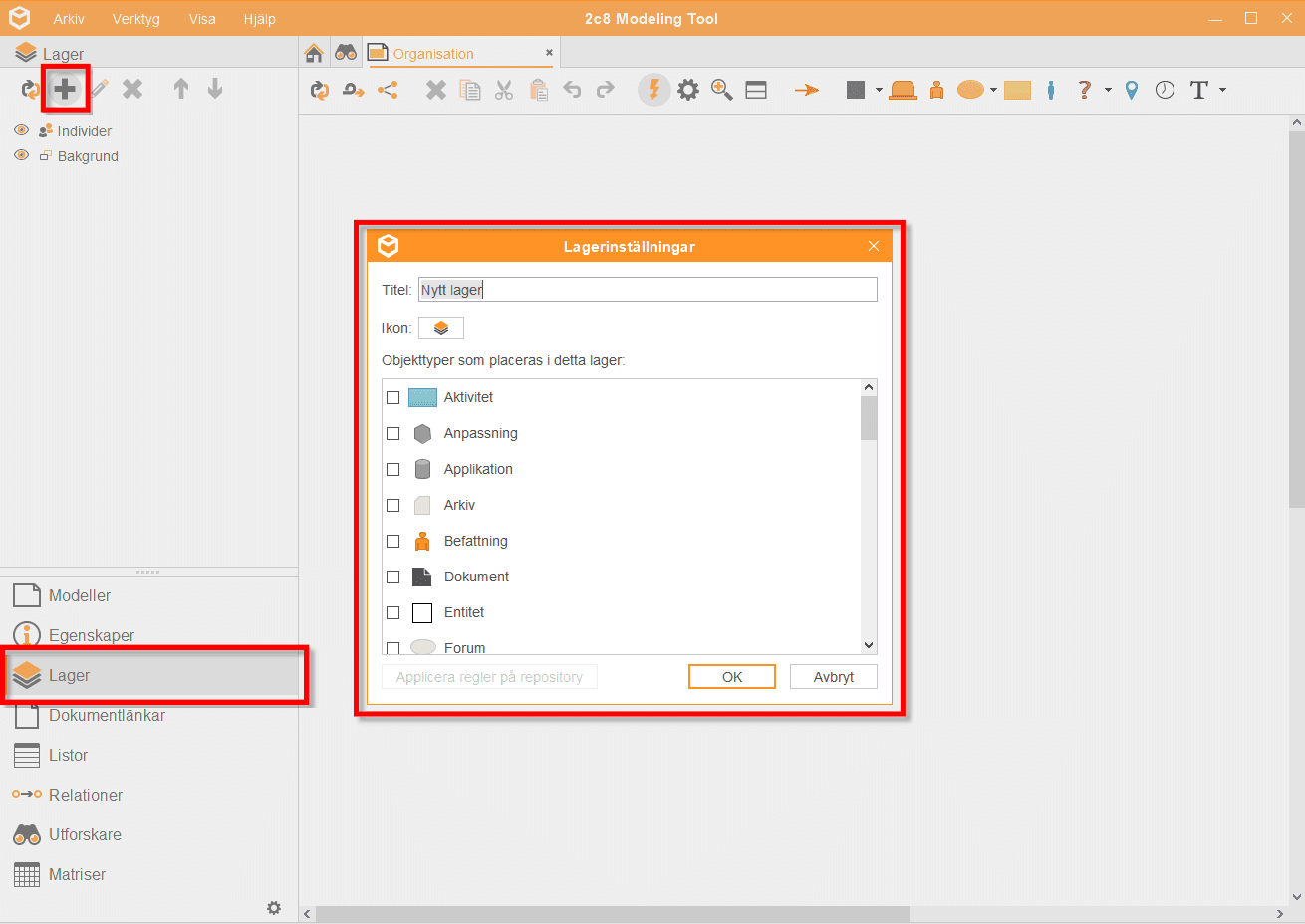This screenshot has height=924, width=1305.
Task: Open the Hjälp menu
Action: tap(259, 19)
